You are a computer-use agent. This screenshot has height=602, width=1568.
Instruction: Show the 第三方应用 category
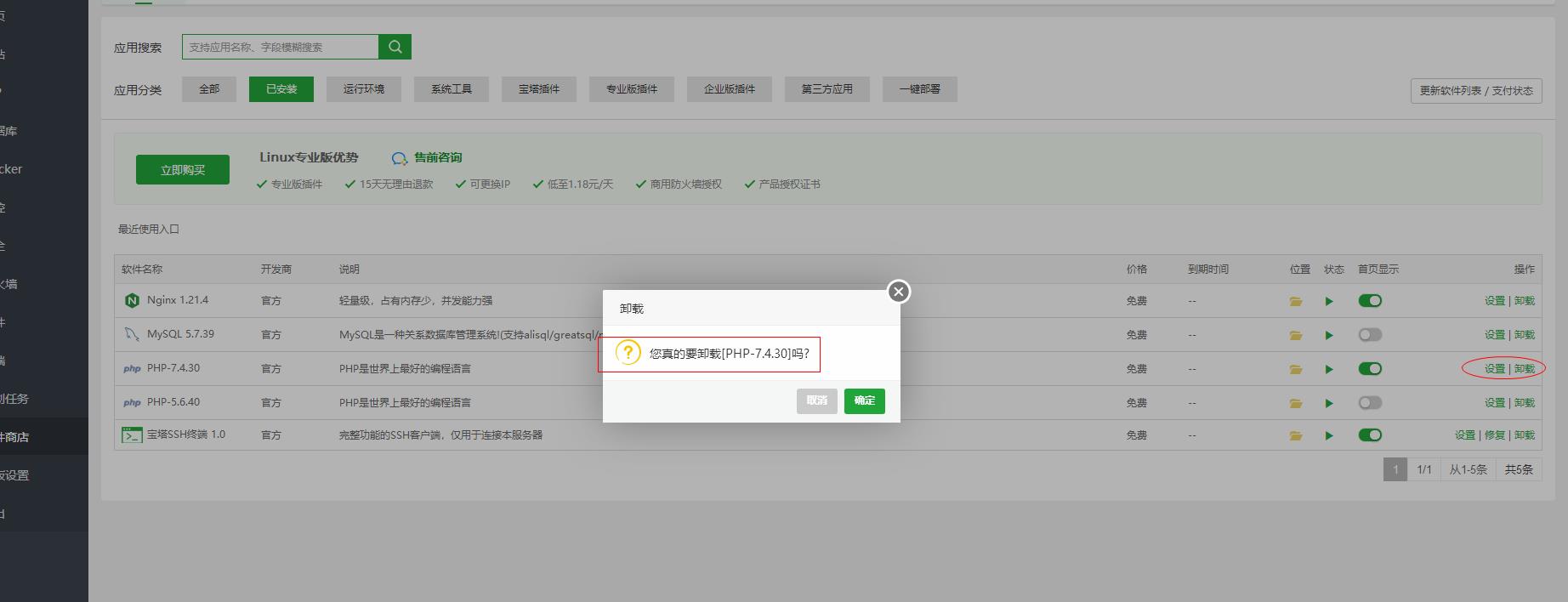pos(827,89)
